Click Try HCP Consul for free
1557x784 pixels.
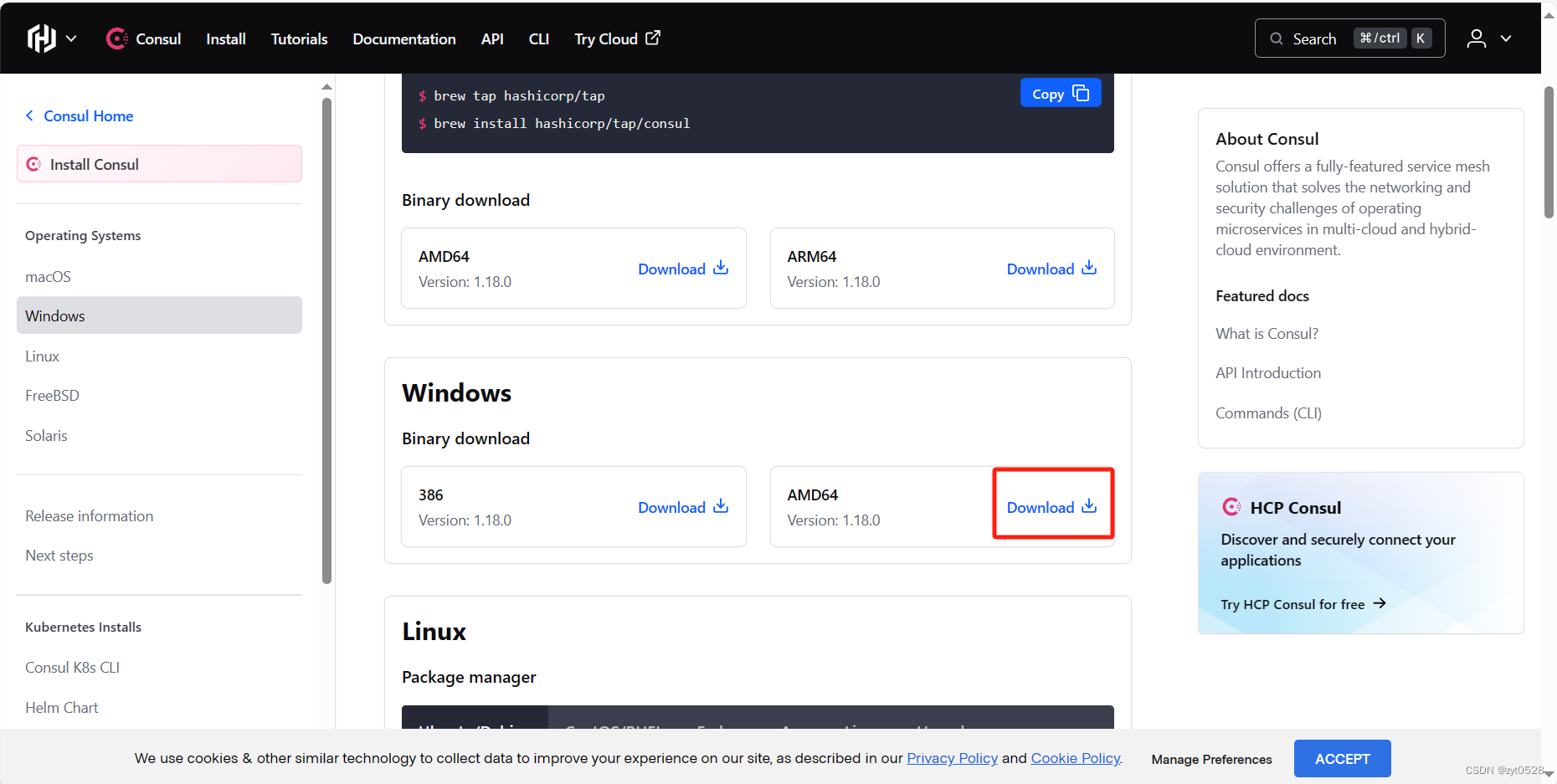(x=1303, y=604)
